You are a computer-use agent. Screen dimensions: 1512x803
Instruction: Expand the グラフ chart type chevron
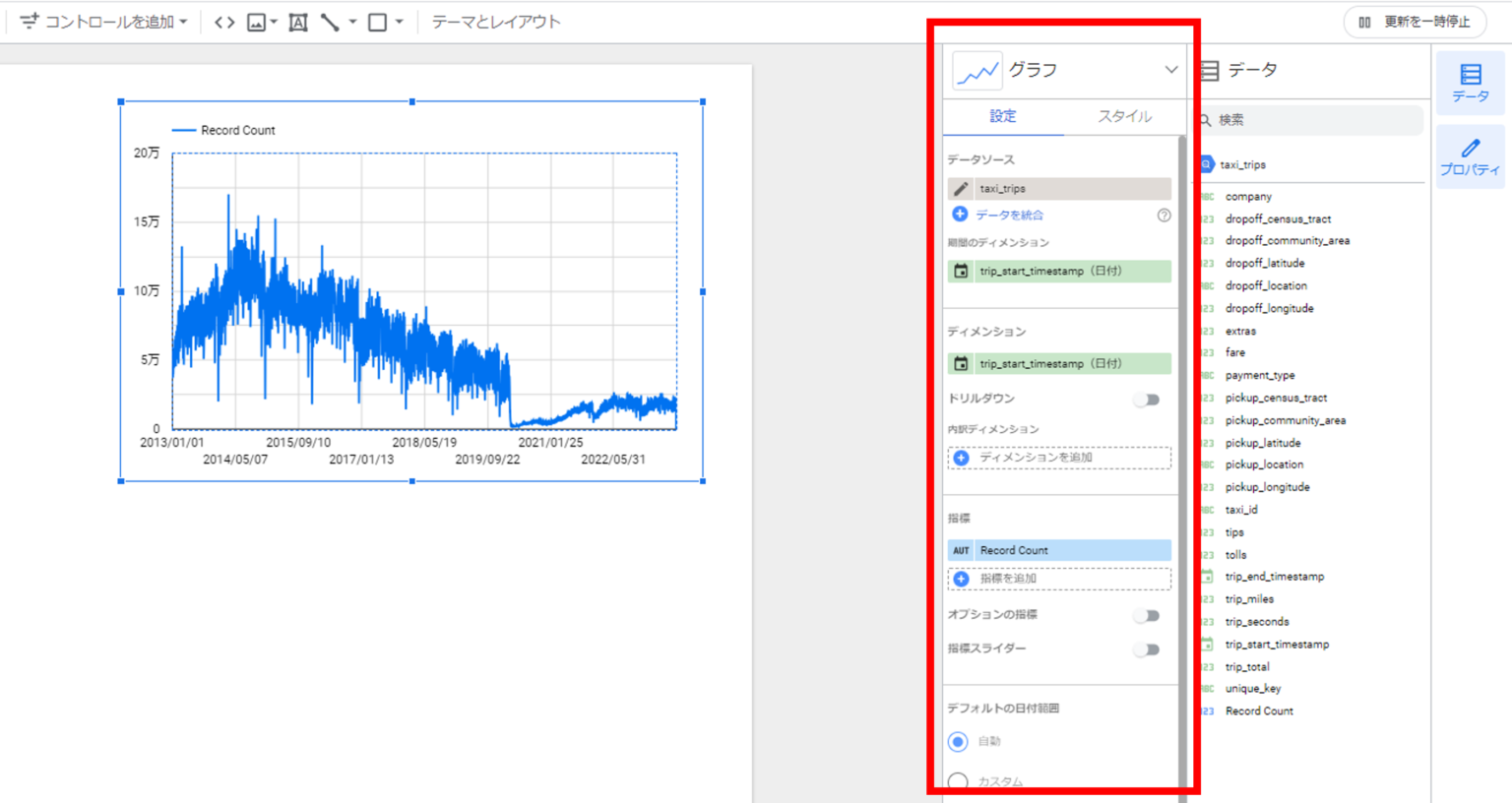[1170, 70]
